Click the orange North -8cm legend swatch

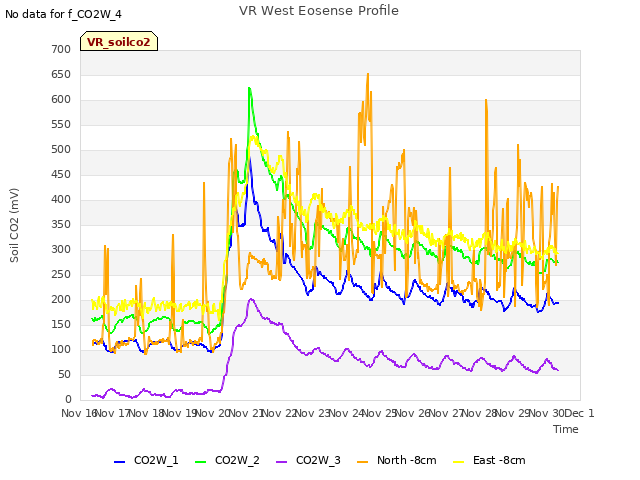point(362,462)
